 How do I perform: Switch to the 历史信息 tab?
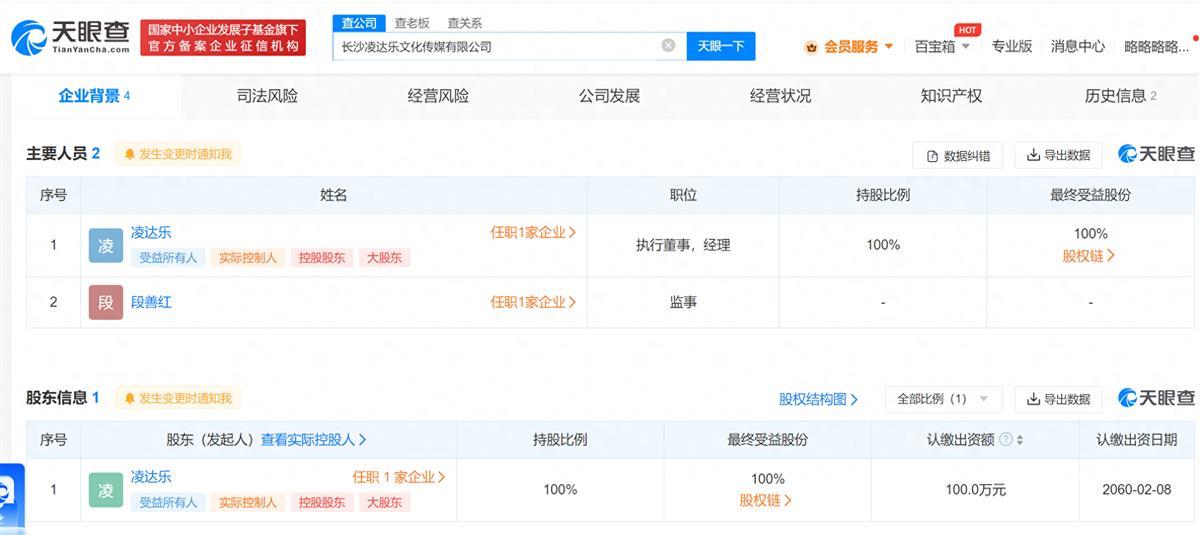1120,96
